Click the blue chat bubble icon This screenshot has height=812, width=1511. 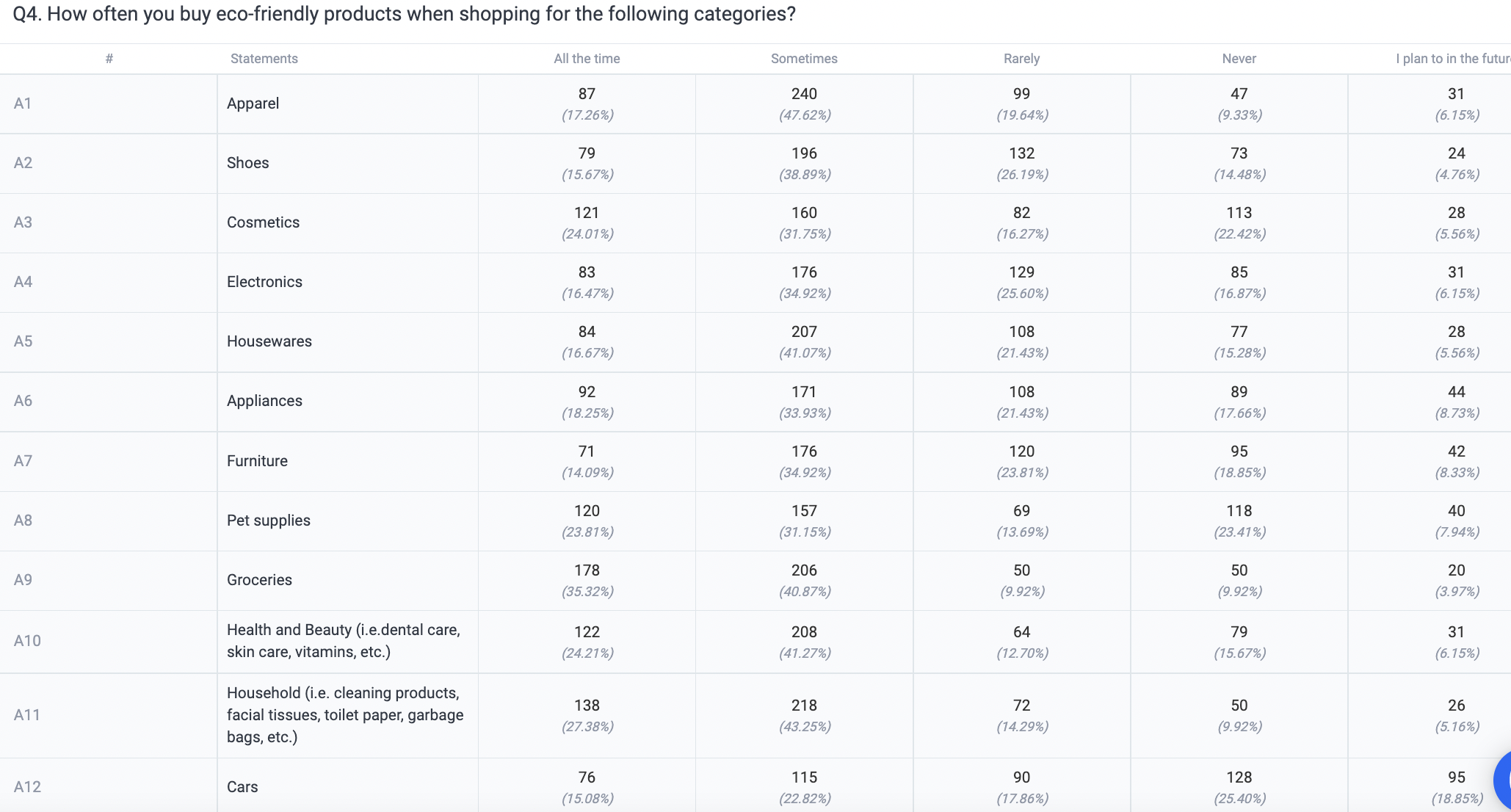pyautogui.click(x=1502, y=780)
